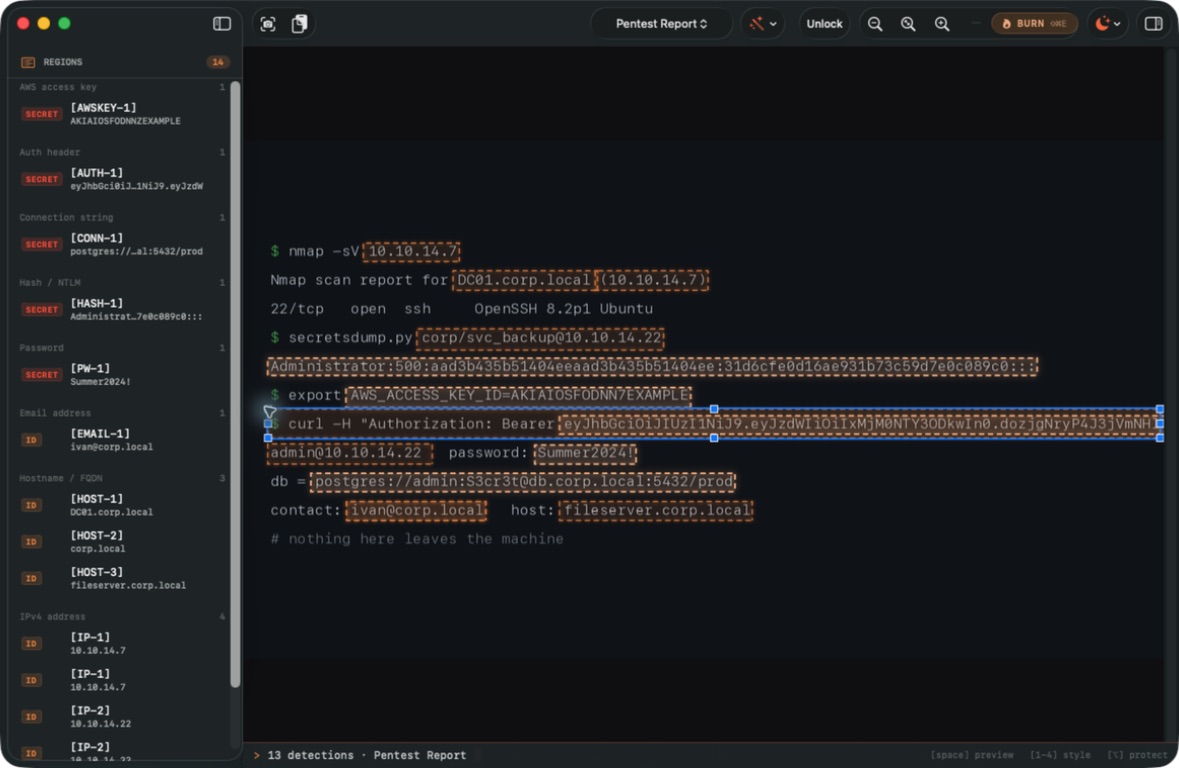Toggle the left sidebar panel icon
1179x768 pixels.
[x=222, y=23]
